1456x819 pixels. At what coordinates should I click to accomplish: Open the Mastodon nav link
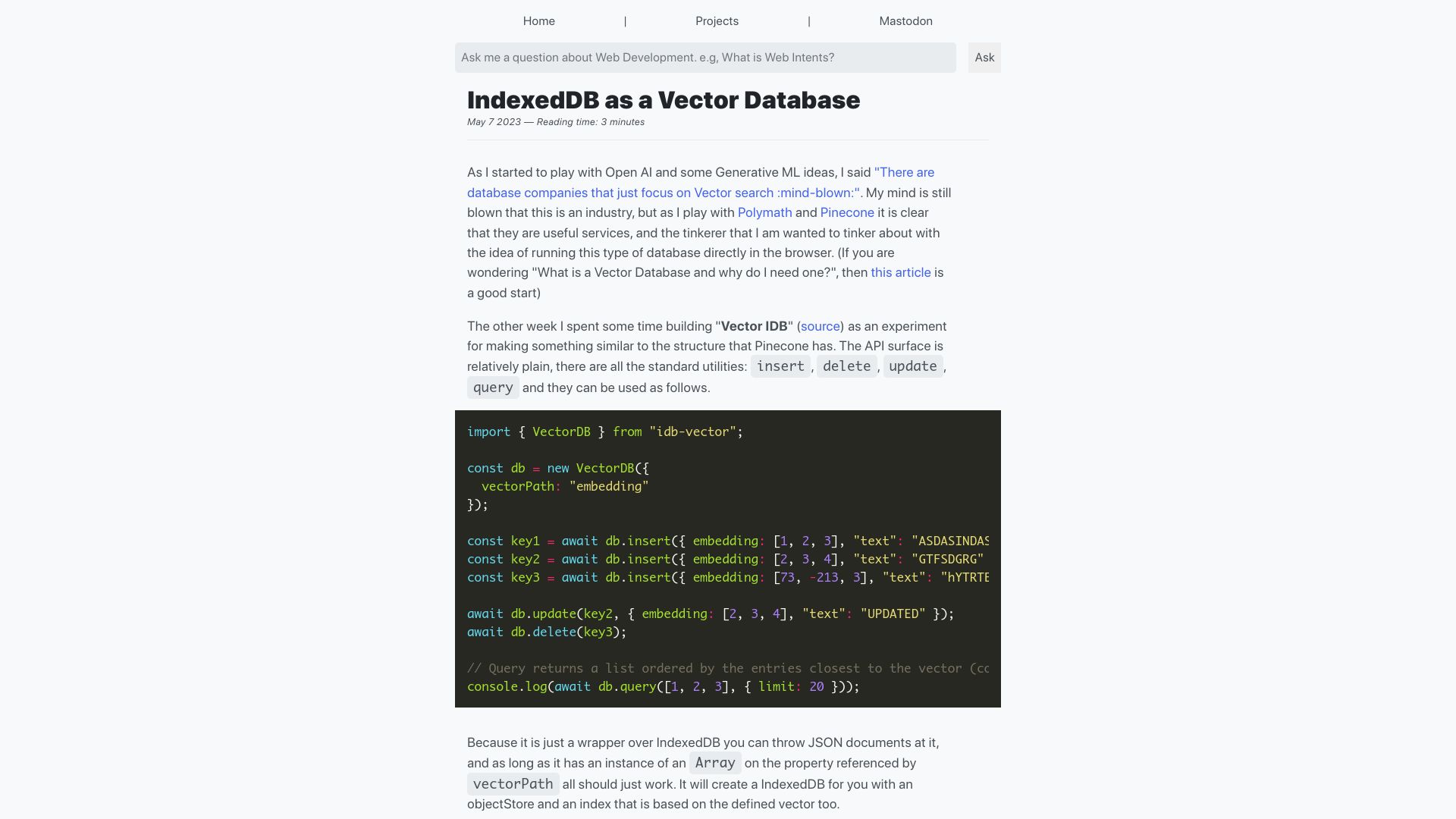click(x=905, y=21)
